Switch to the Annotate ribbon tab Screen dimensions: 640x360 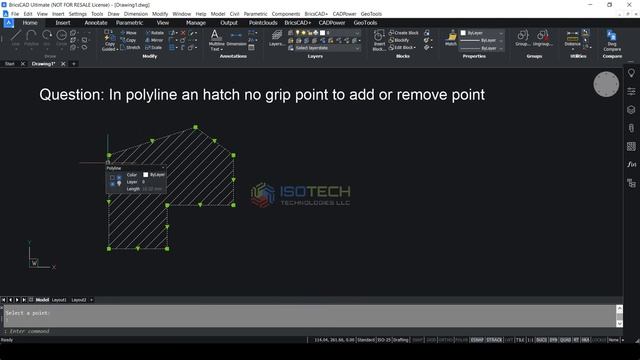tap(96, 23)
